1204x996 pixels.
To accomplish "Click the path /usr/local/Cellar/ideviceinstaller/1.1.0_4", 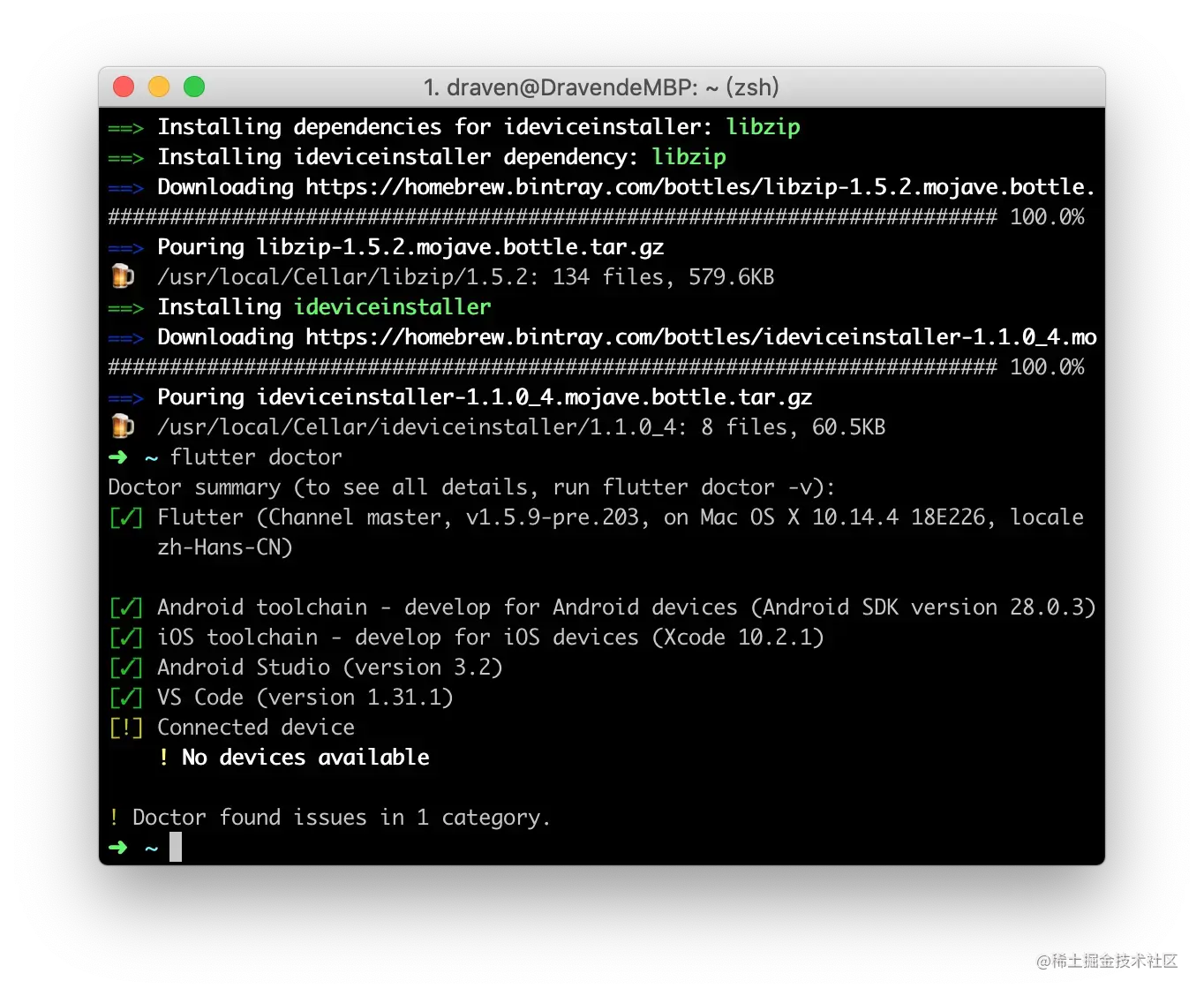I will click(417, 427).
